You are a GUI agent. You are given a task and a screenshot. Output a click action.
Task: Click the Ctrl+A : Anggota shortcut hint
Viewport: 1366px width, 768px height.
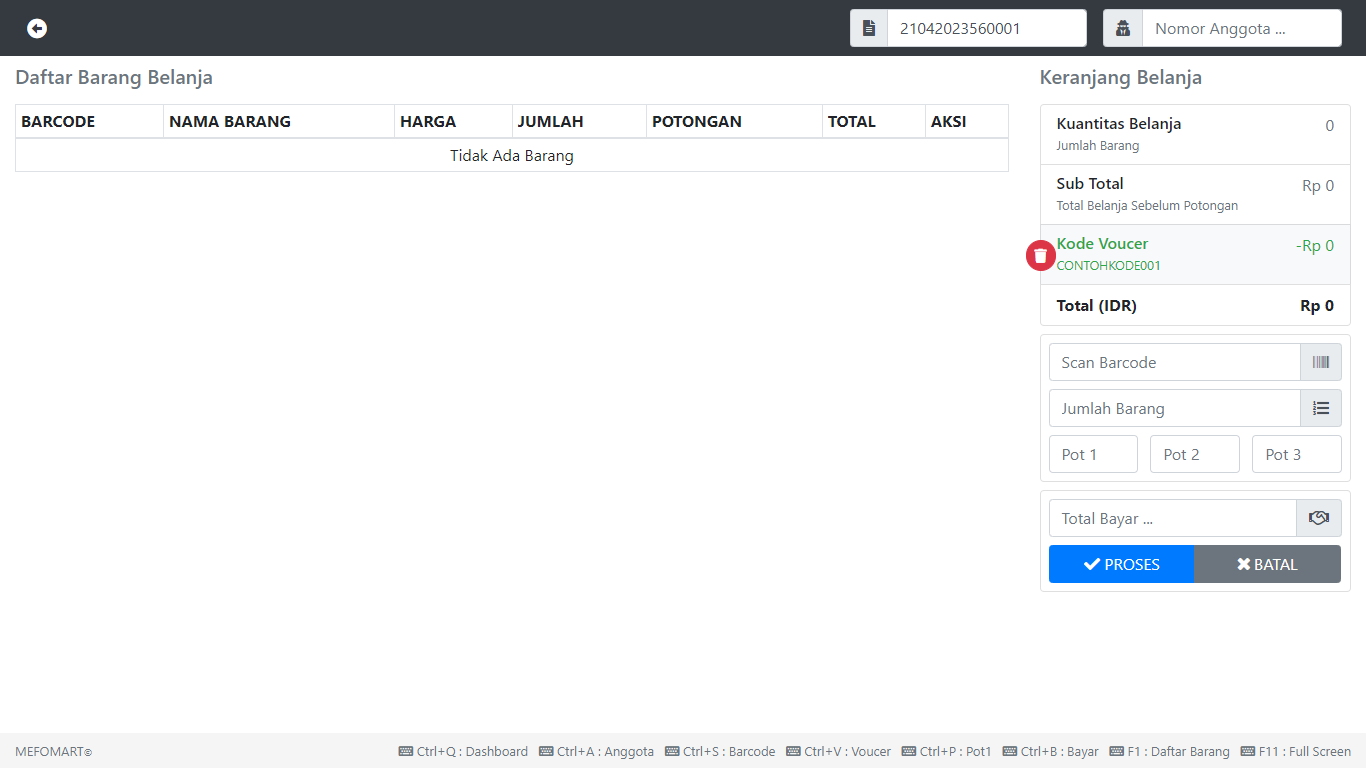pos(596,751)
